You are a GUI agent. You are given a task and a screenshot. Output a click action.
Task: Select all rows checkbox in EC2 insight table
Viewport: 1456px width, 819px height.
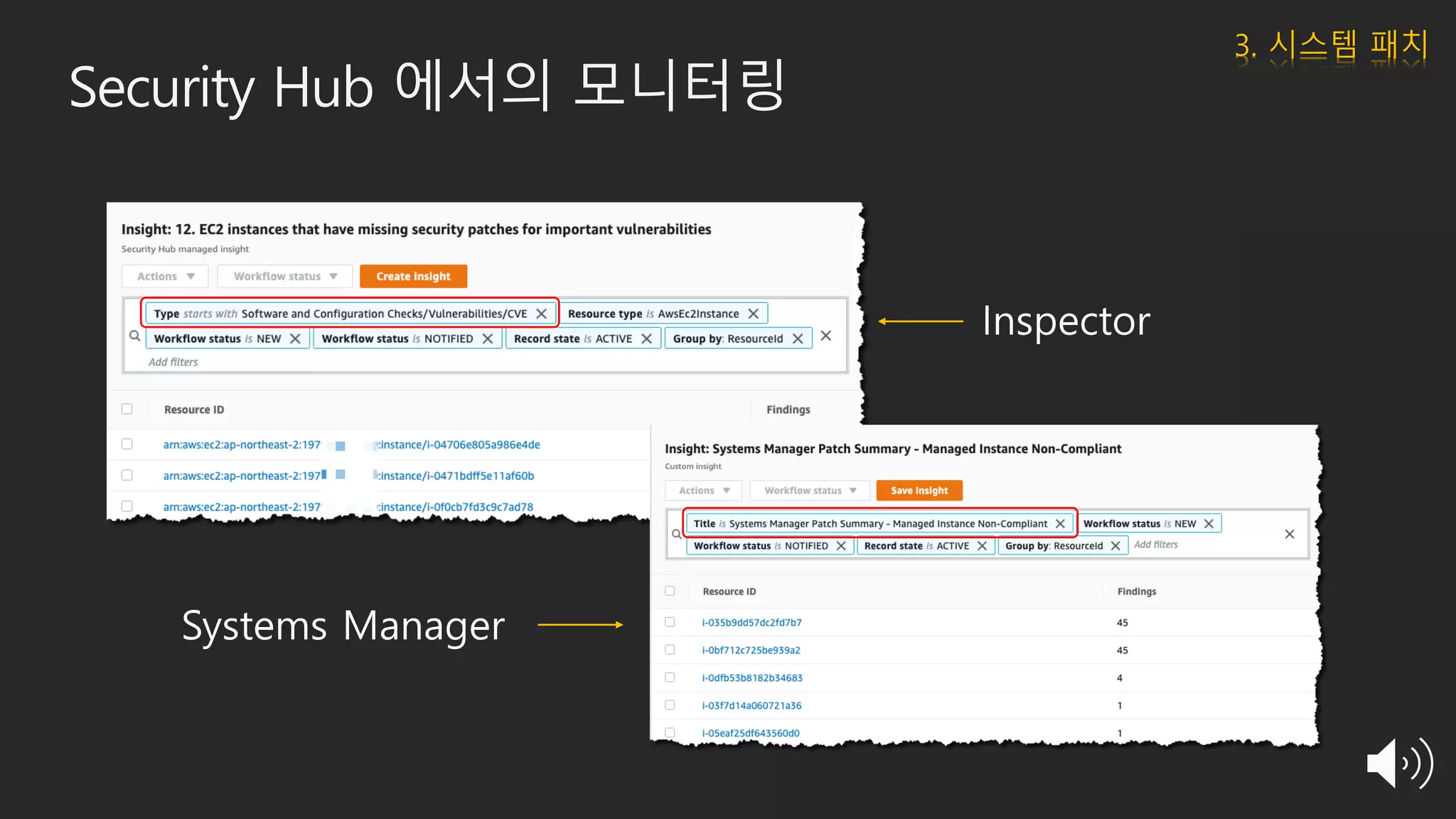[127, 409]
